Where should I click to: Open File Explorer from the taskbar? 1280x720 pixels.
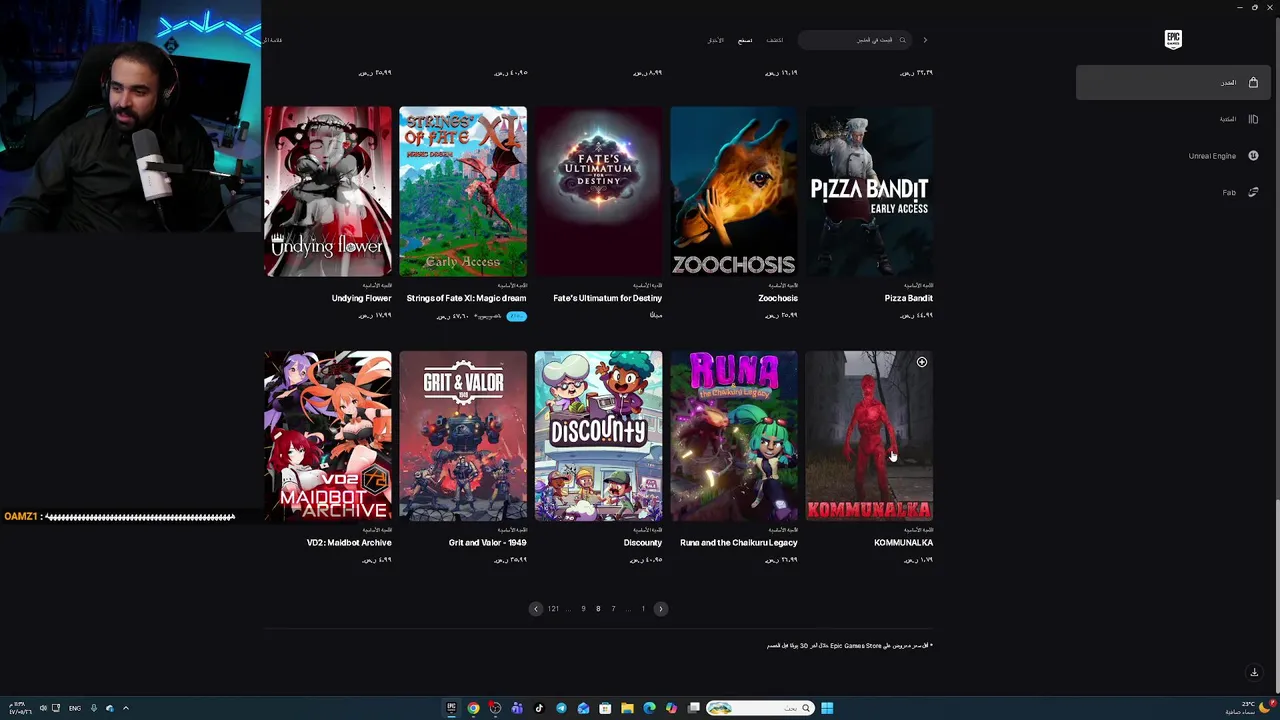(x=627, y=708)
